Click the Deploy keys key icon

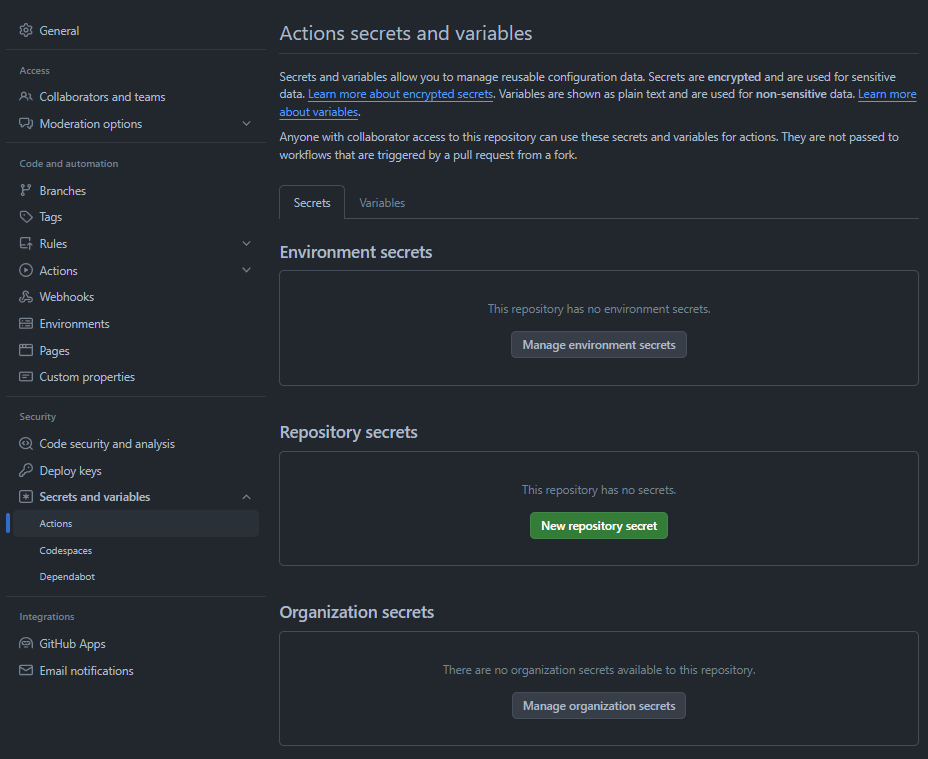[x=26, y=471]
